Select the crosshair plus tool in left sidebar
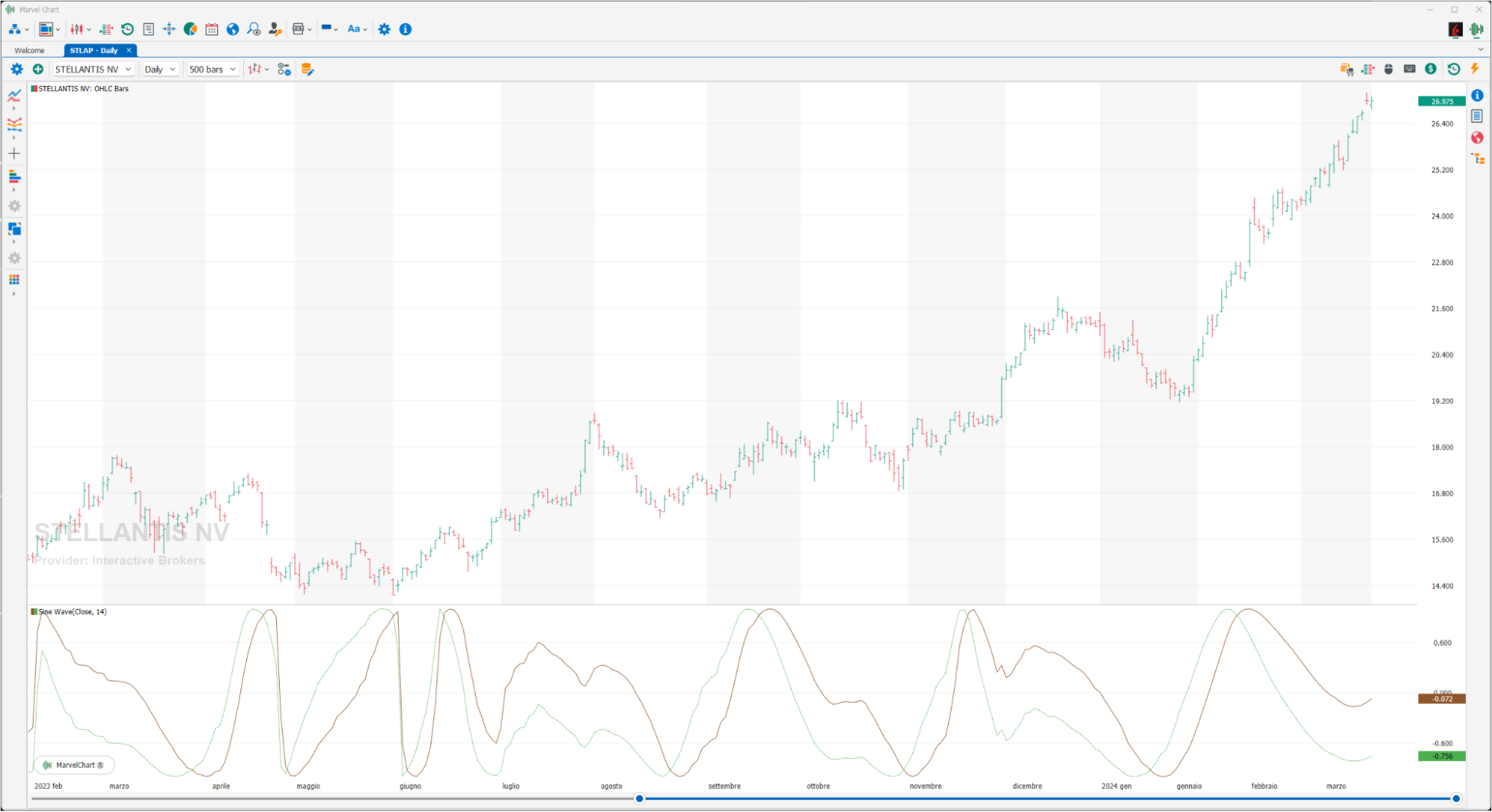1492x812 pixels. 14,154
